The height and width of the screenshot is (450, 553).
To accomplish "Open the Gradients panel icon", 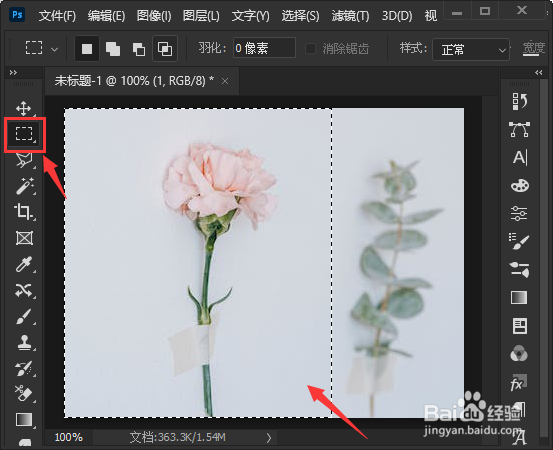I will (x=519, y=298).
